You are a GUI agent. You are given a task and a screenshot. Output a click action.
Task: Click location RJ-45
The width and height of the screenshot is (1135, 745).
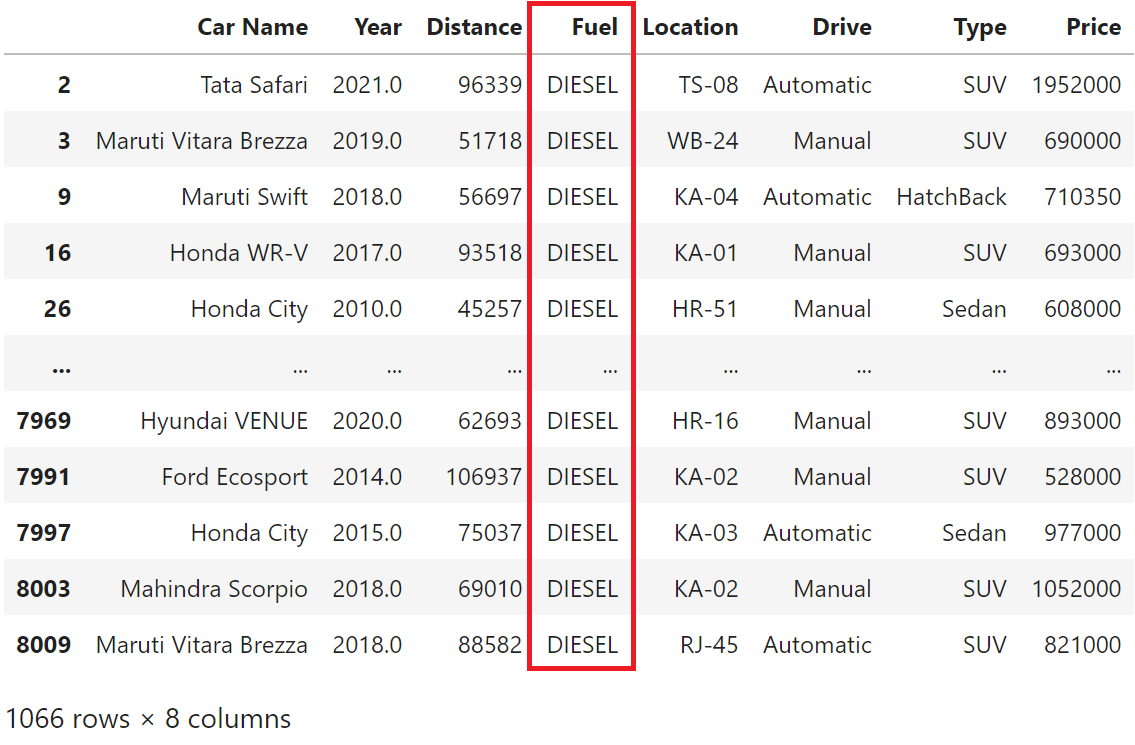click(x=709, y=645)
